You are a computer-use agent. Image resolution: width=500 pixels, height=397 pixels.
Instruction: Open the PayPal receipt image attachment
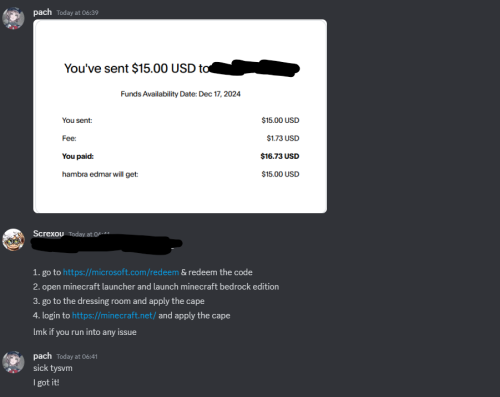pyautogui.click(x=180, y=116)
